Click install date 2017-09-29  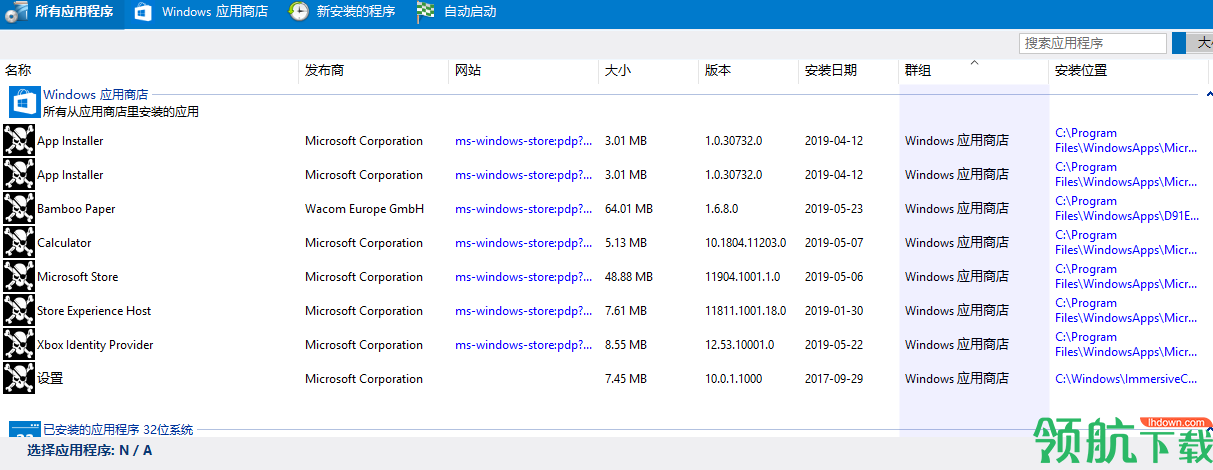click(834, 379)
